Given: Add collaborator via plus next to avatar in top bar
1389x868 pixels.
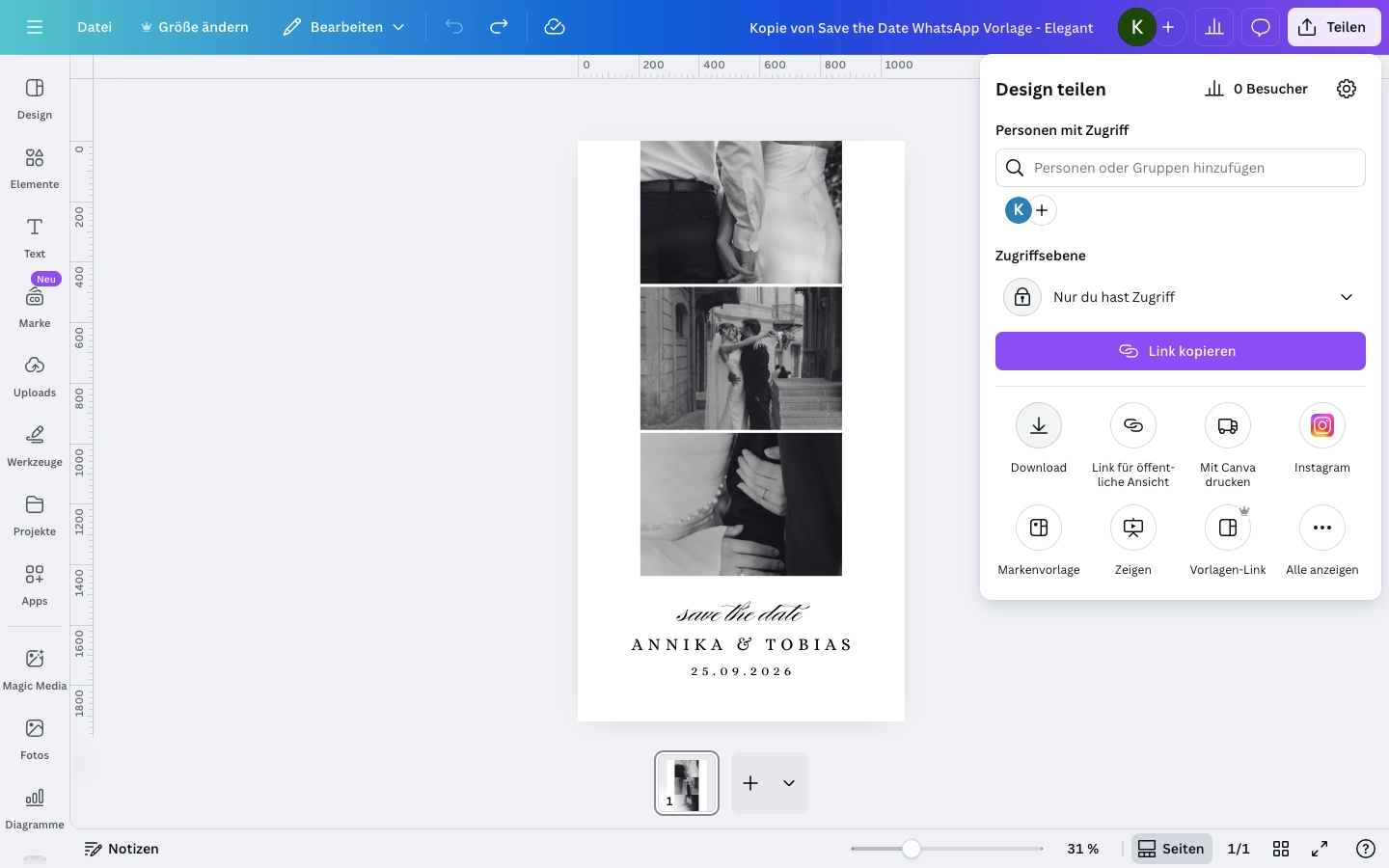Looking at the screenshot, I should tap(1168, 27).
